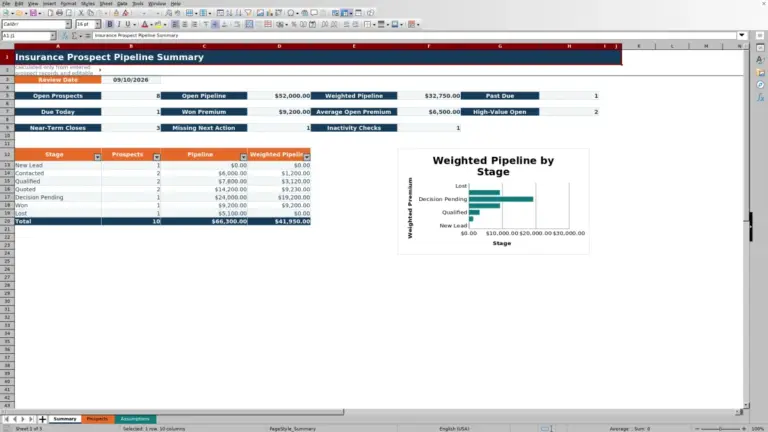Click the Sort Ascending icon
This screenshot has height=432, width=768.
pyautogui.click(x=229, y=13)
